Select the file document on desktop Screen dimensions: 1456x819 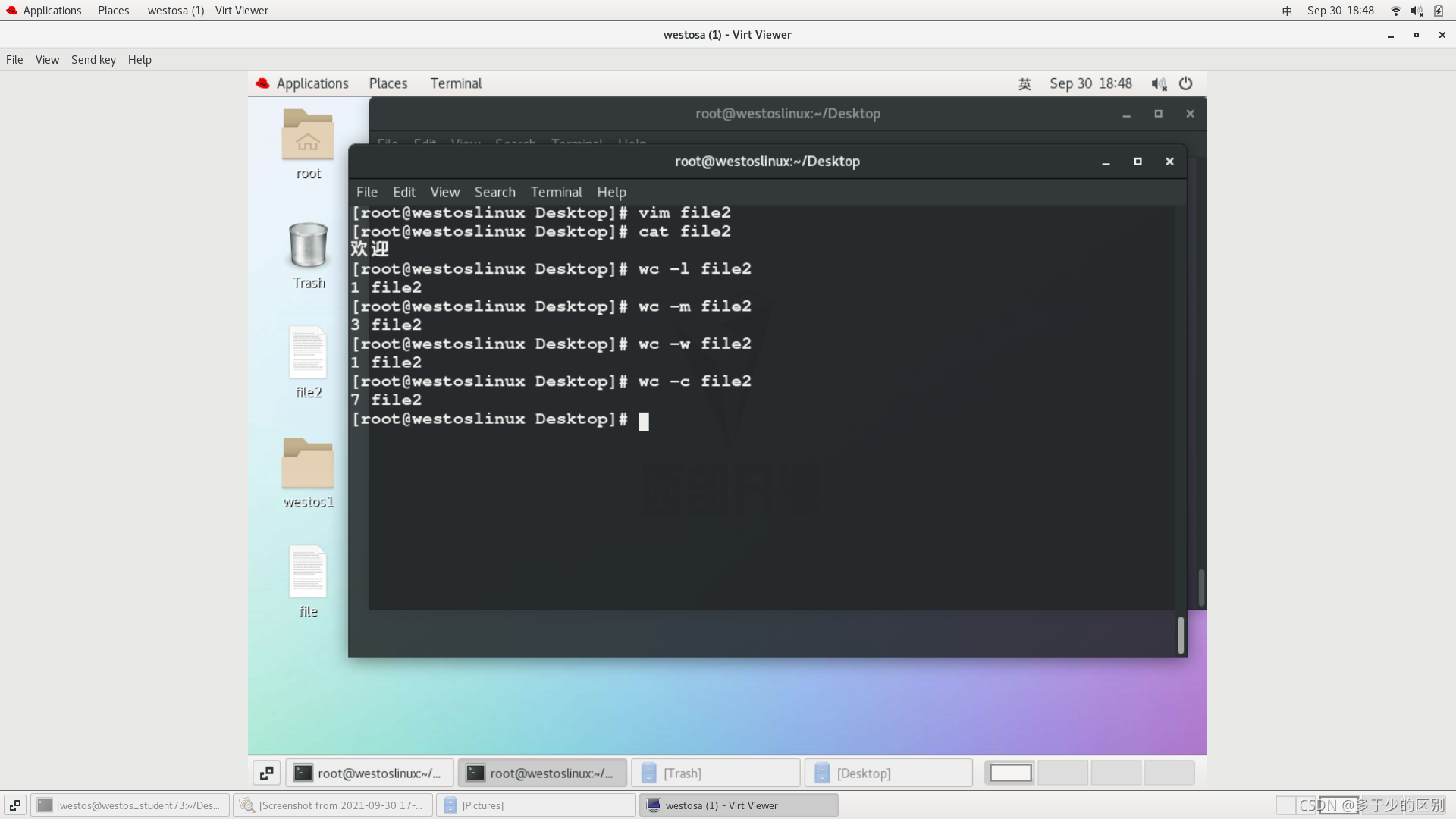308,573
